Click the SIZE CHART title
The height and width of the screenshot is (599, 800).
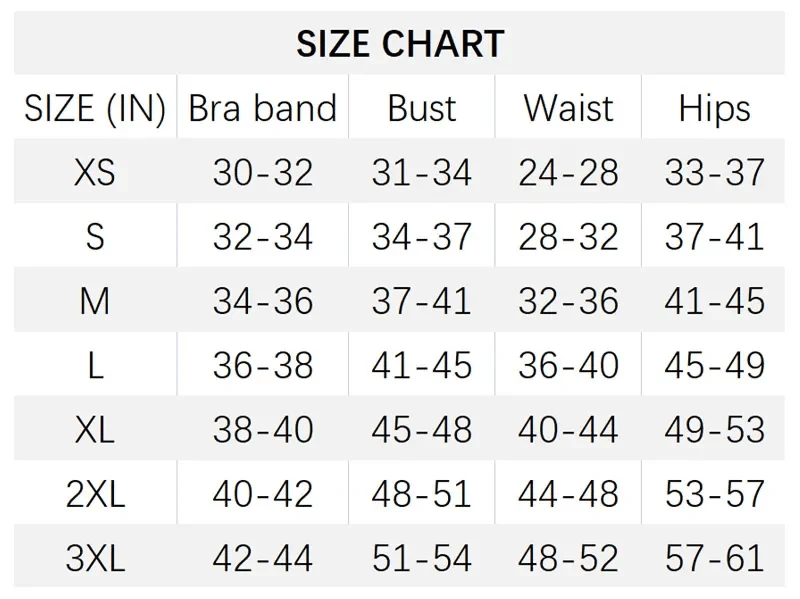tap(400, 44)
